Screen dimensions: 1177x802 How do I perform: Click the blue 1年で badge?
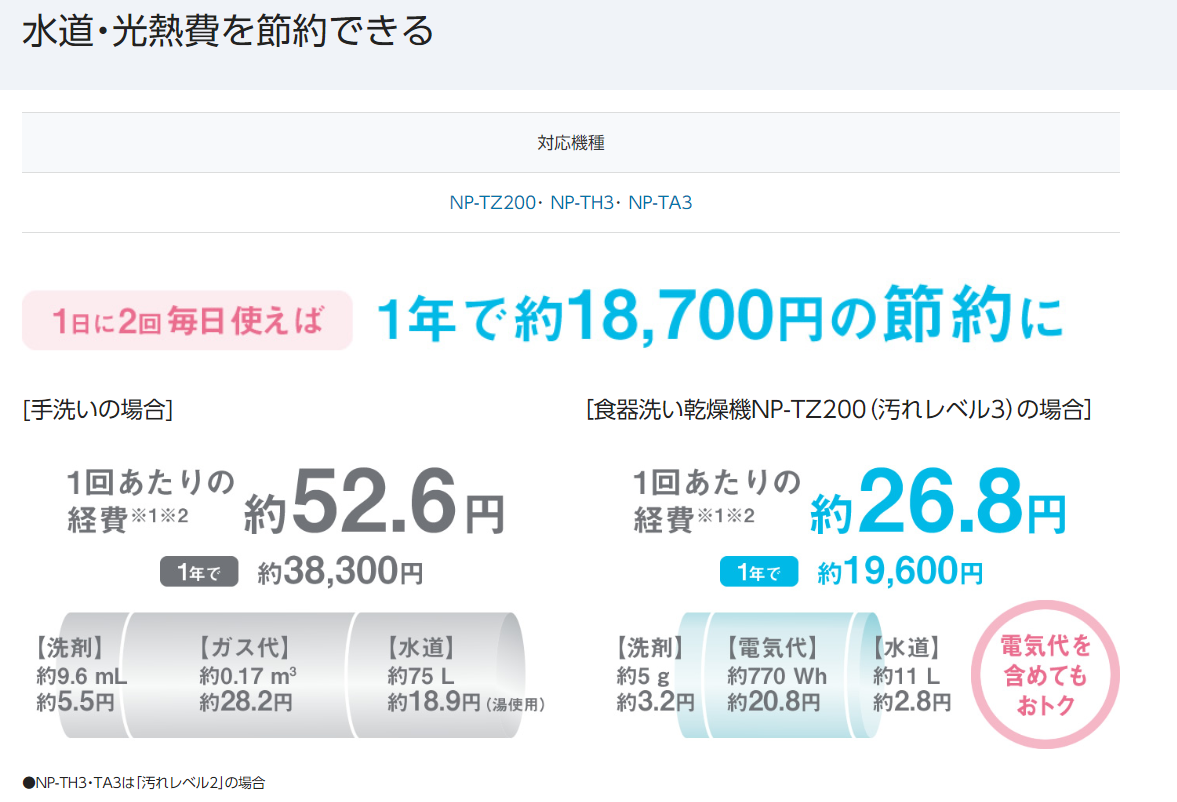[759, 572]
